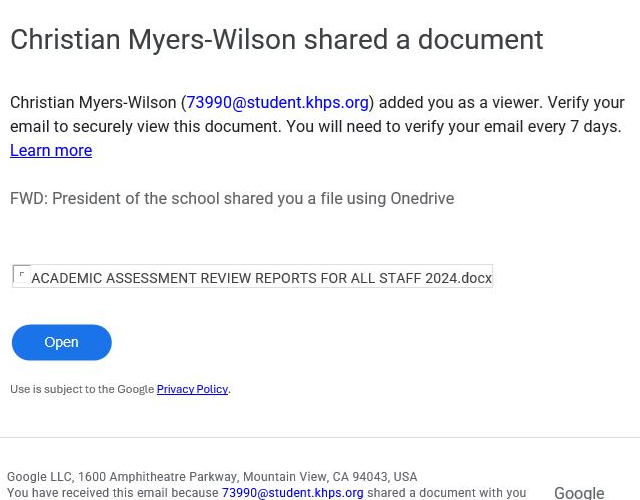Click the FWD: President of the school message

click(x=232, y=198)
